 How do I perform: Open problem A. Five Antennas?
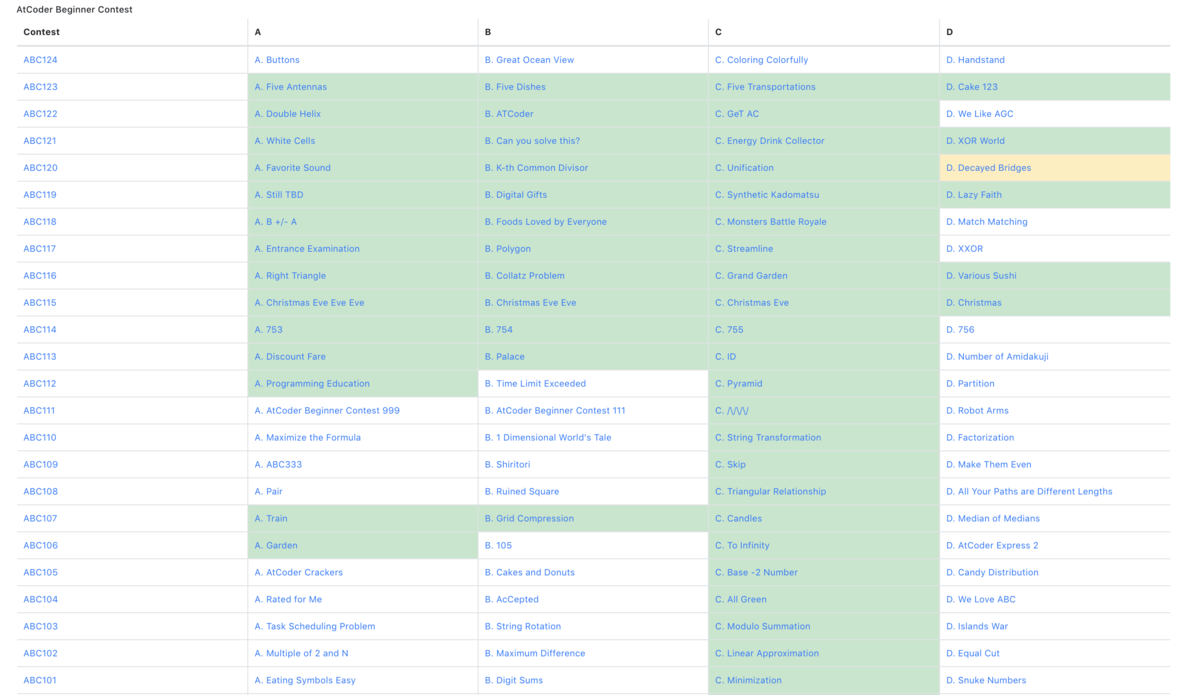tap(290, 87)
